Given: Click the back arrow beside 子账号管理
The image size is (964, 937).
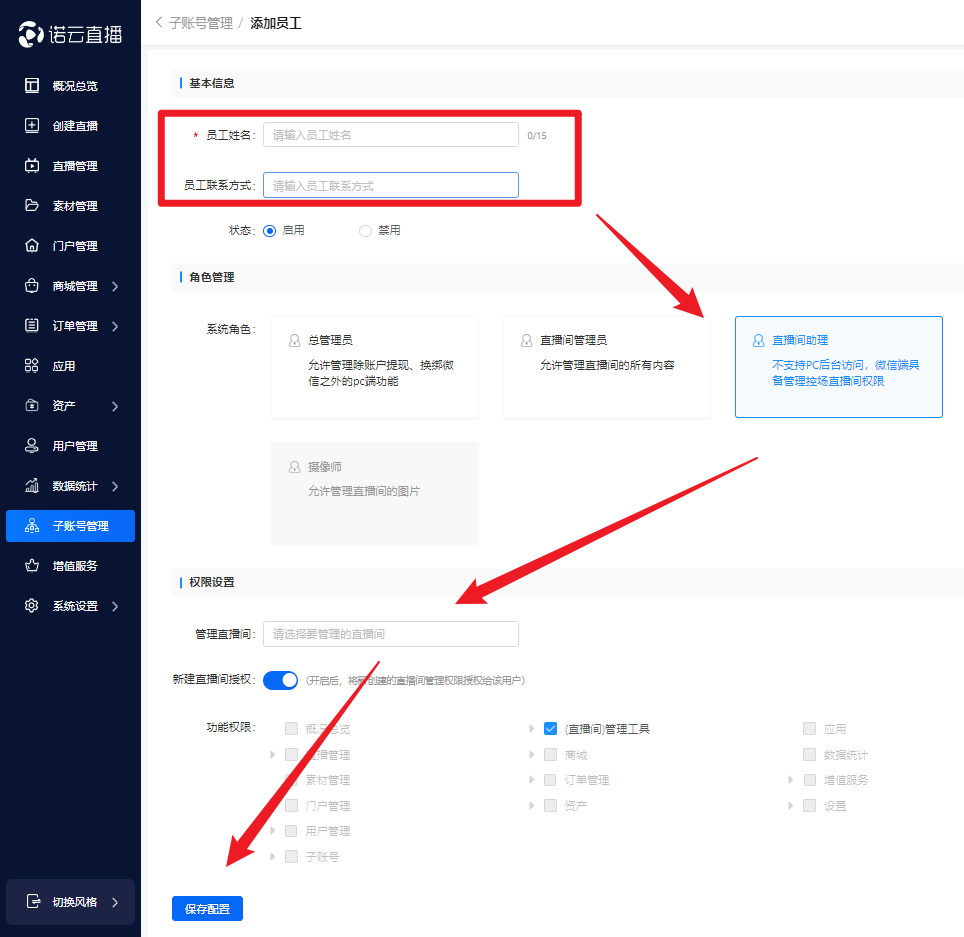Looking at the screenshot, I should (159, 22).
